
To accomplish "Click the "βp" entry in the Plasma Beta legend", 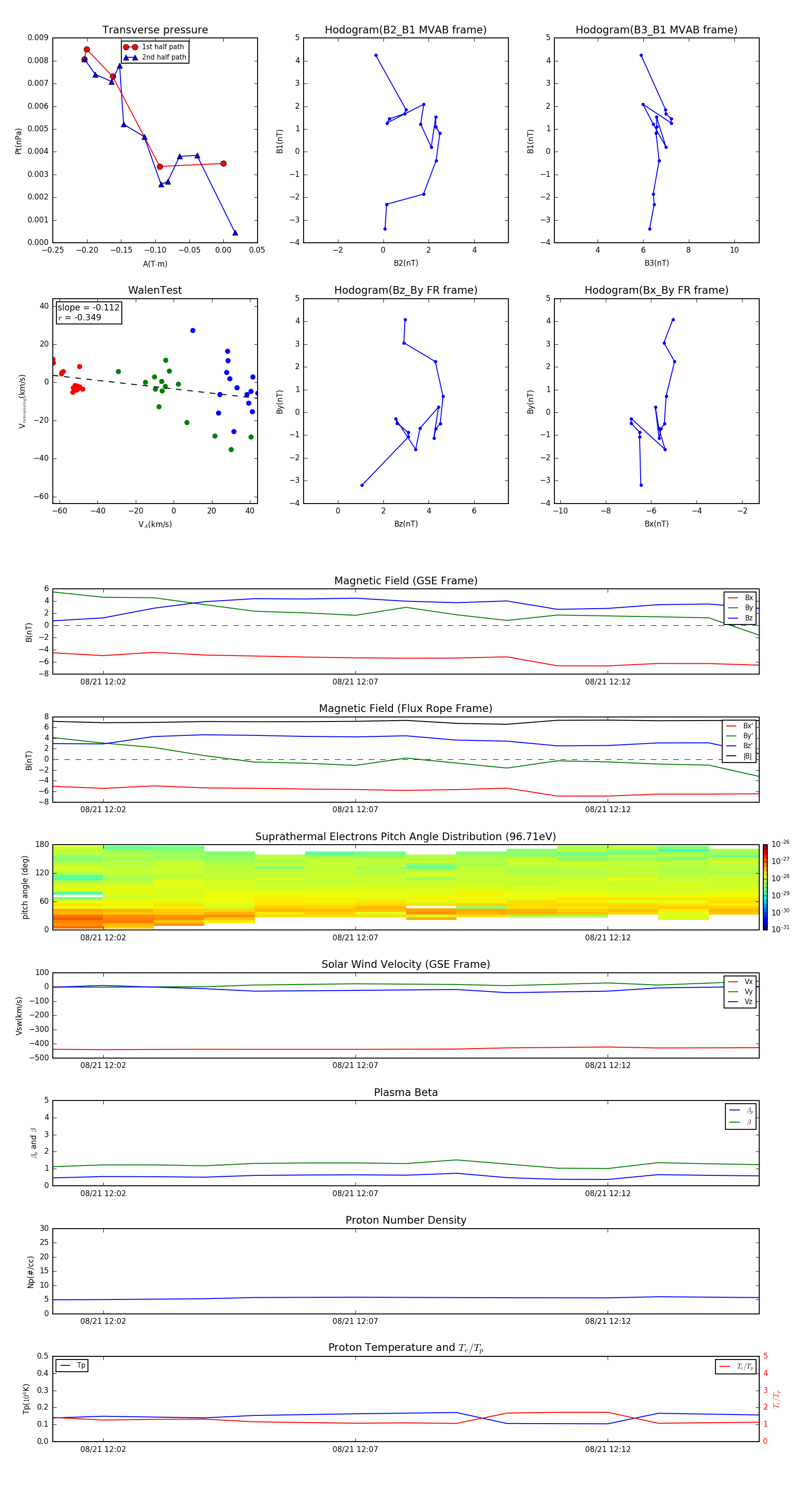I will 742,1110.
